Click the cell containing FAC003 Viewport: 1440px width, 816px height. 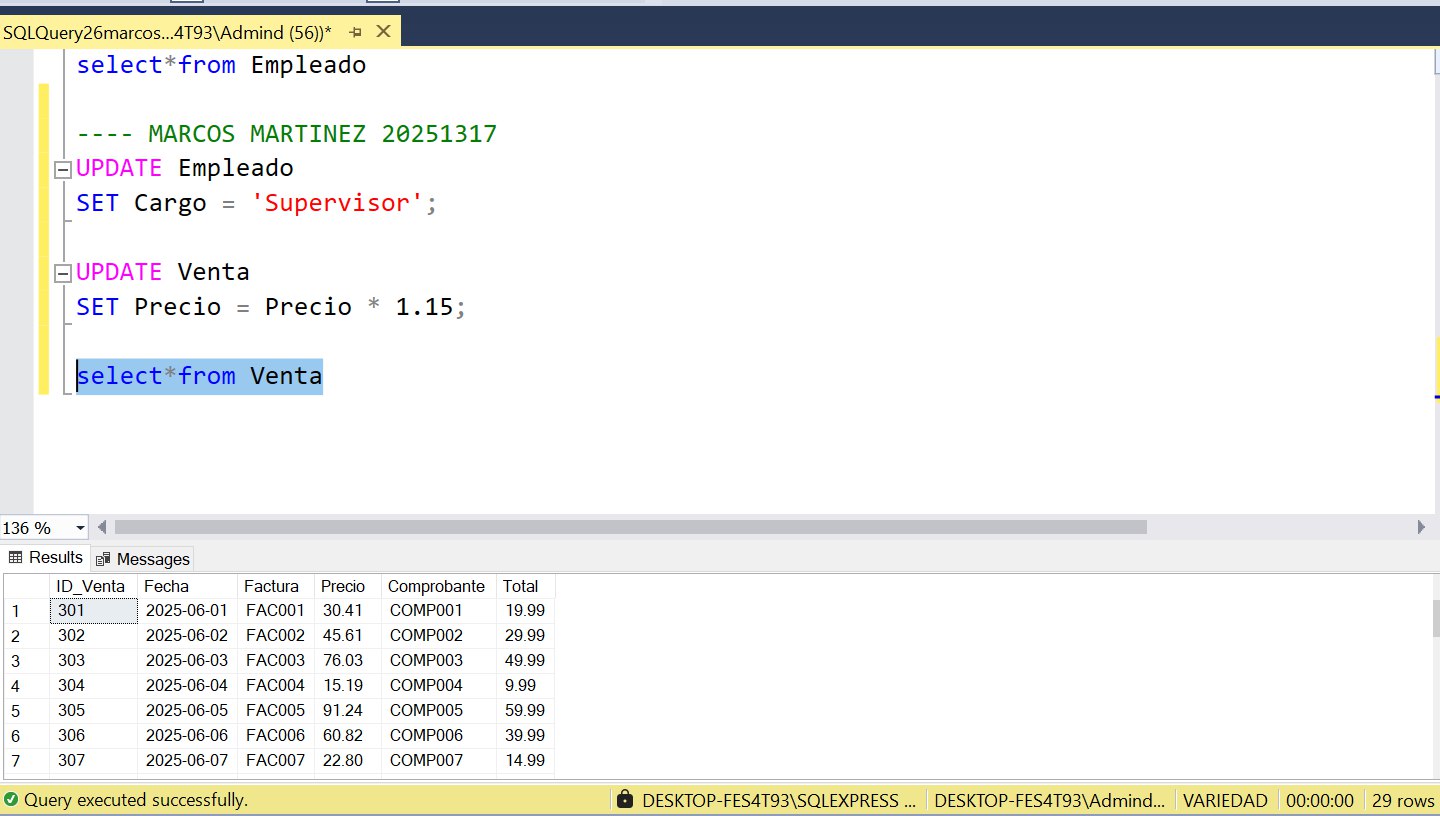click(x=275, y=661)
